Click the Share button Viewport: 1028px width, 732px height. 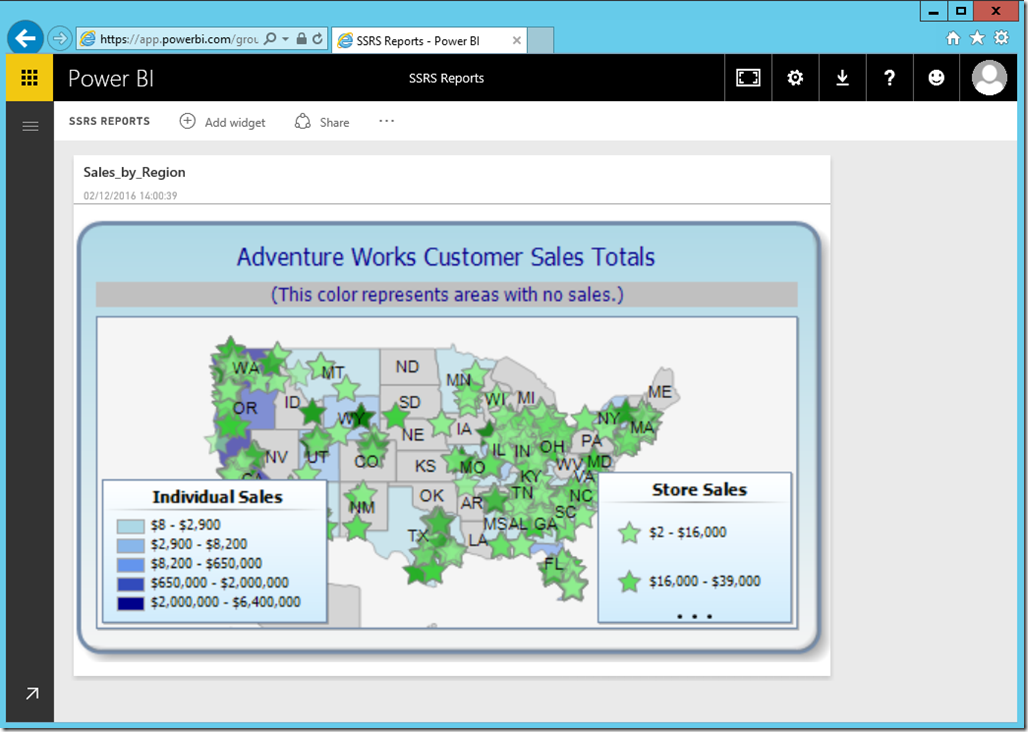(322, 122)
